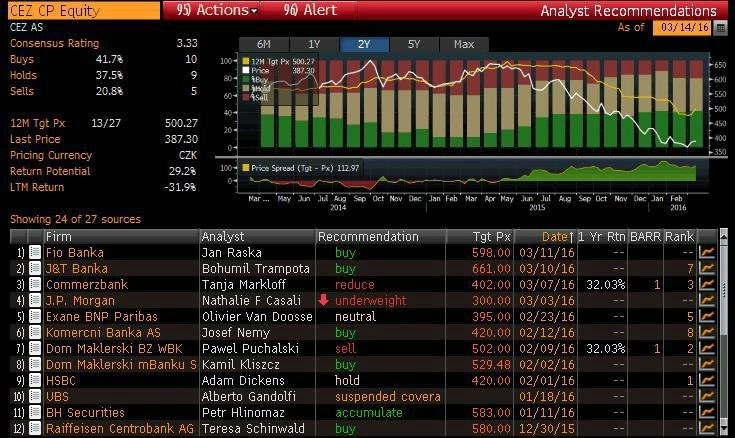735x438 pixels.
Task: Select 'suspended covera' recommendation for UBS
Action: tap(388, 396)
